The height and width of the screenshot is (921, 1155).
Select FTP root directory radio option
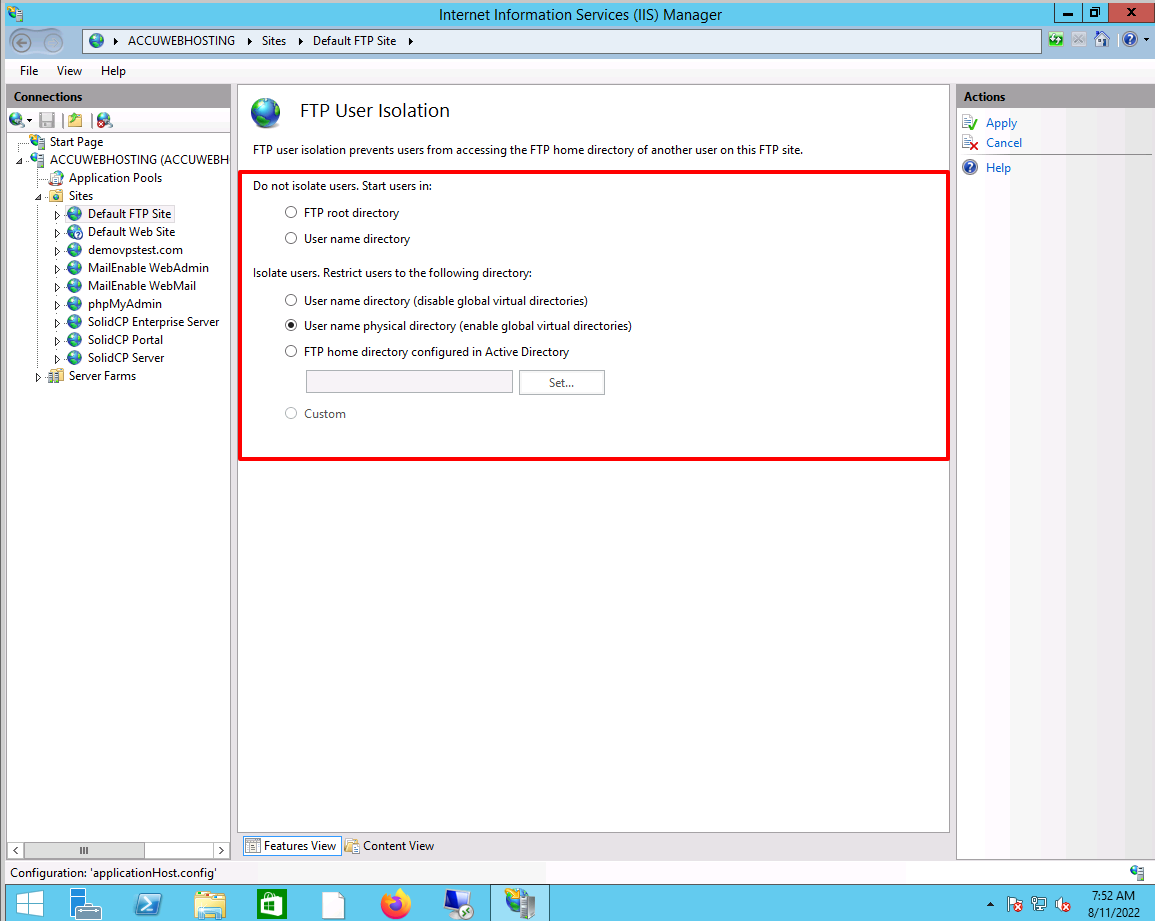coord(291,212)
